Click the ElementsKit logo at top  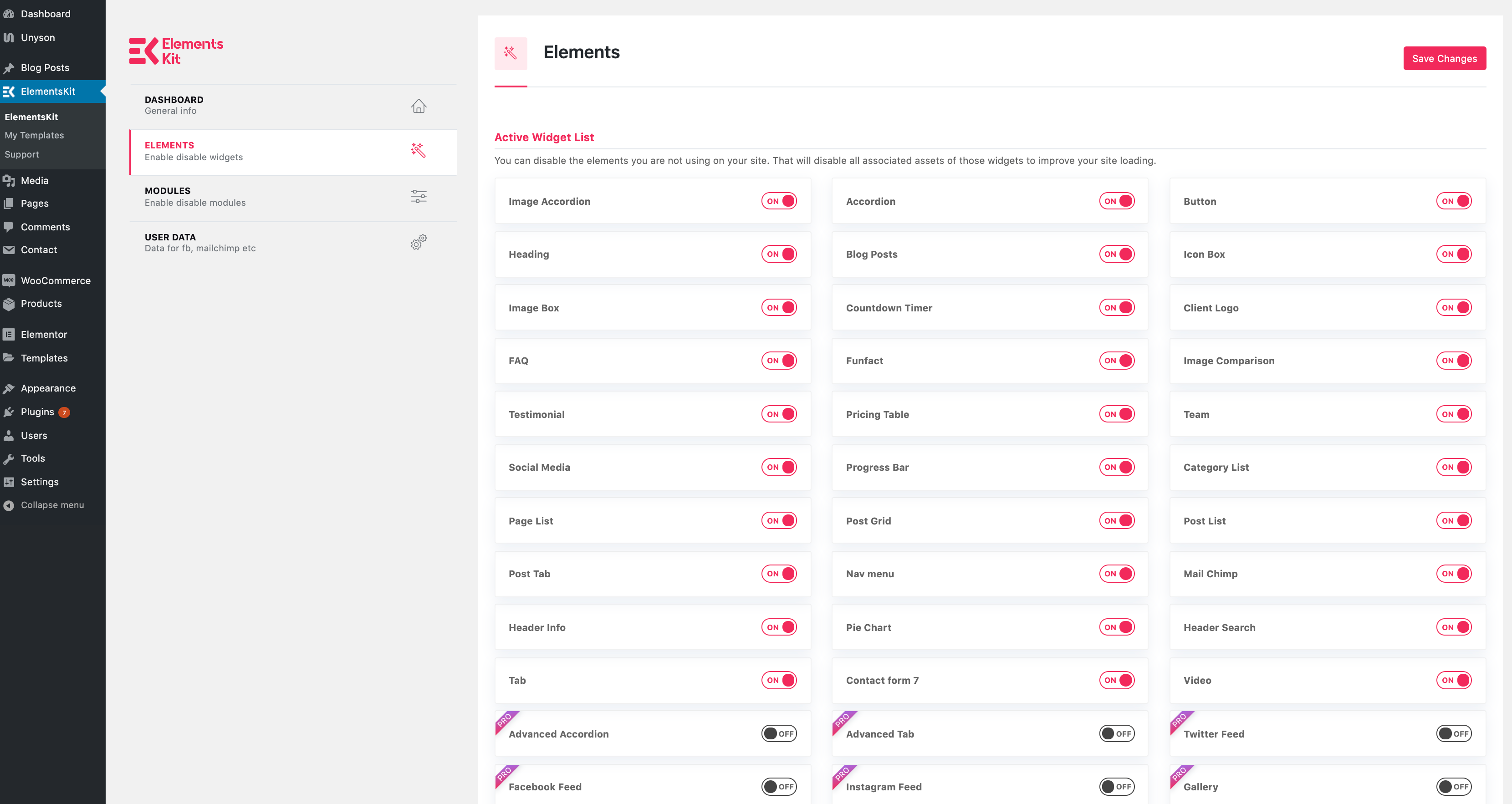tap(176, 51)
